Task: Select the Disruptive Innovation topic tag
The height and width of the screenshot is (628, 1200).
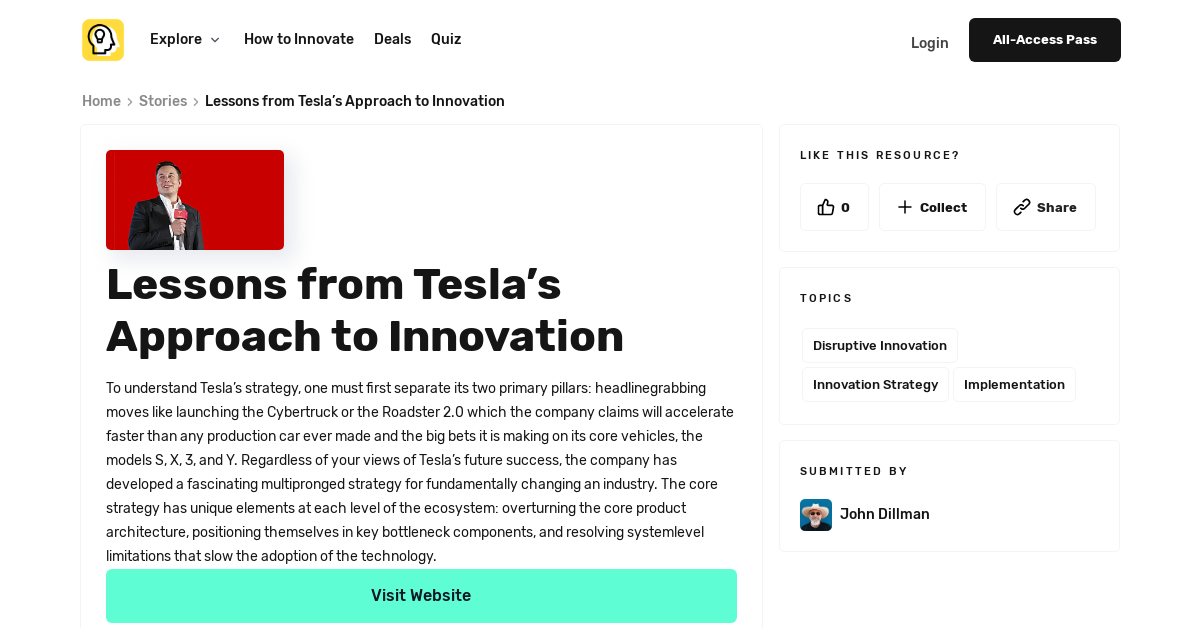Action: click(880, 345)
